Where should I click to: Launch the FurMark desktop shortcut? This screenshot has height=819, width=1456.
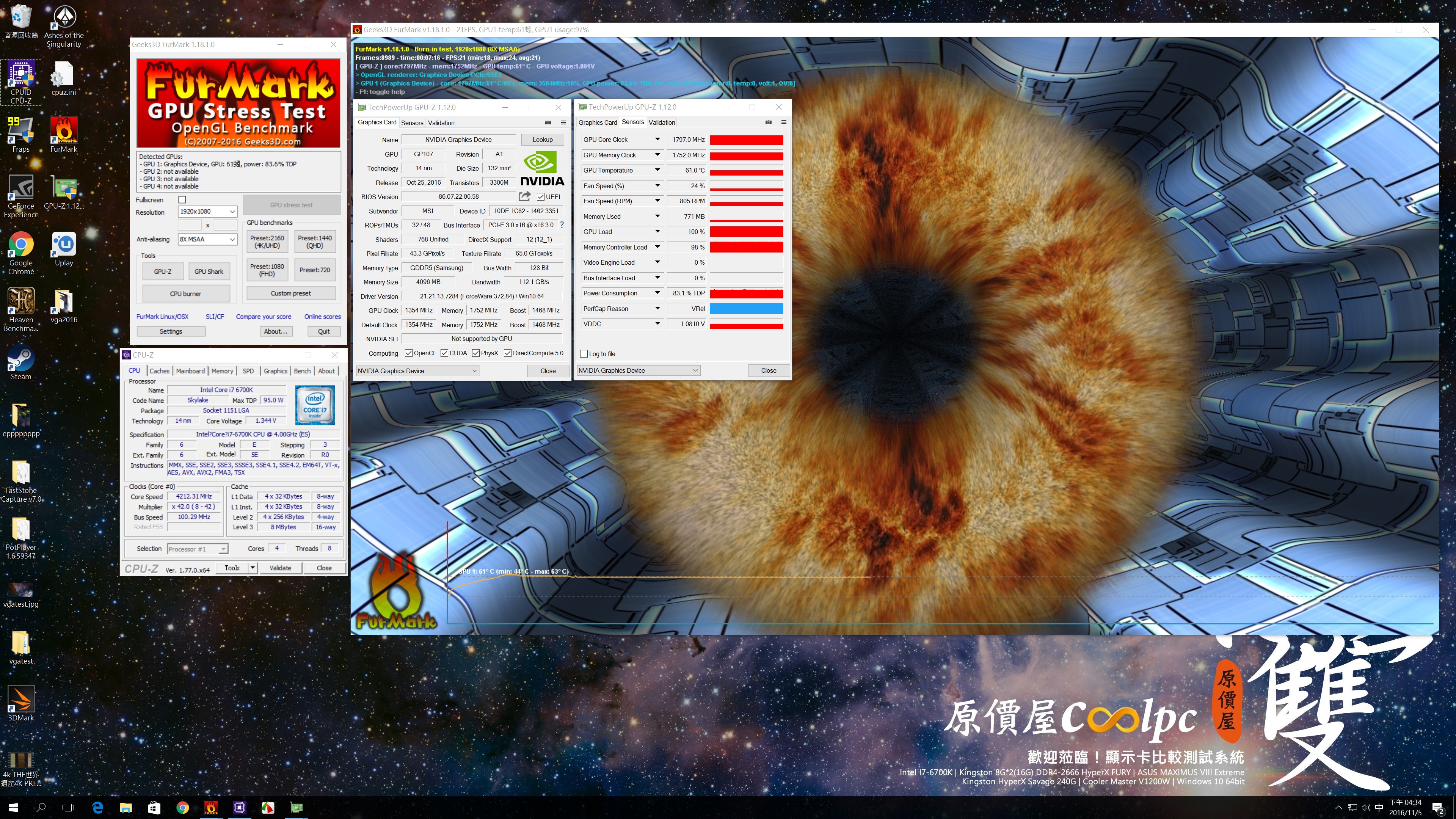[63, 135]
